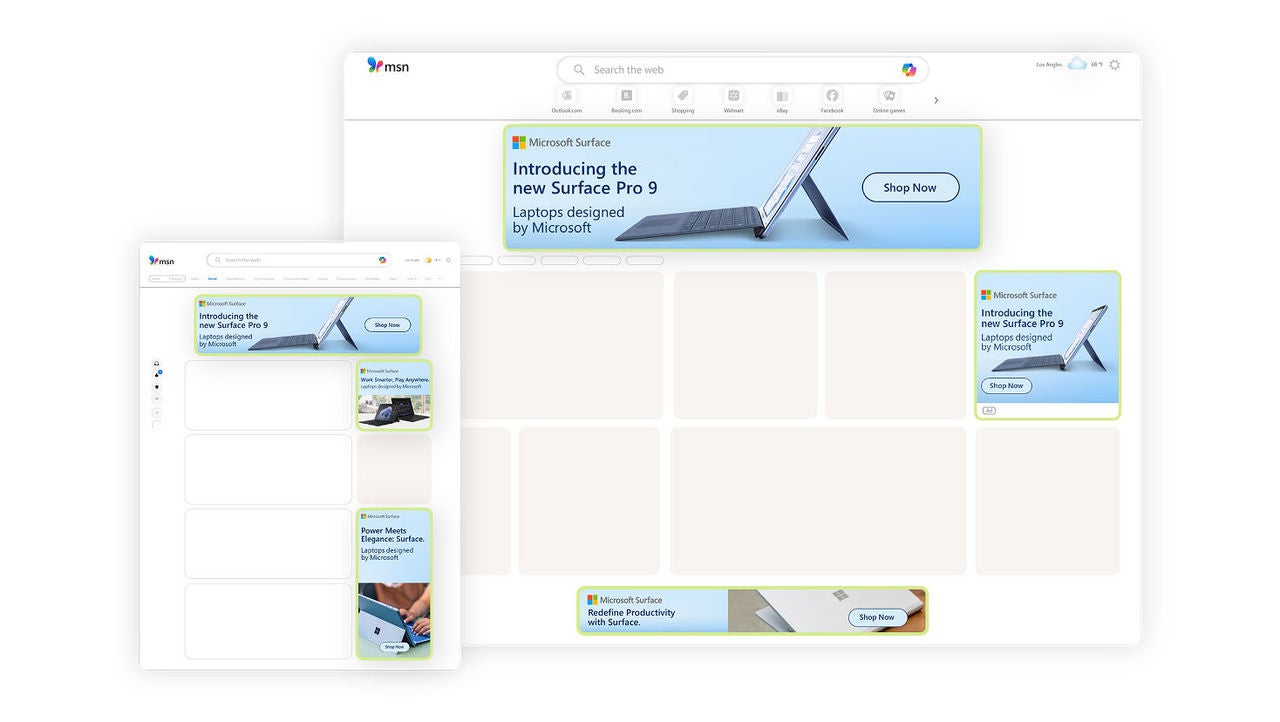Open settings gear in large MSN window
This screenshot has height=722, width=1280.
click(x=1115, y=65)
